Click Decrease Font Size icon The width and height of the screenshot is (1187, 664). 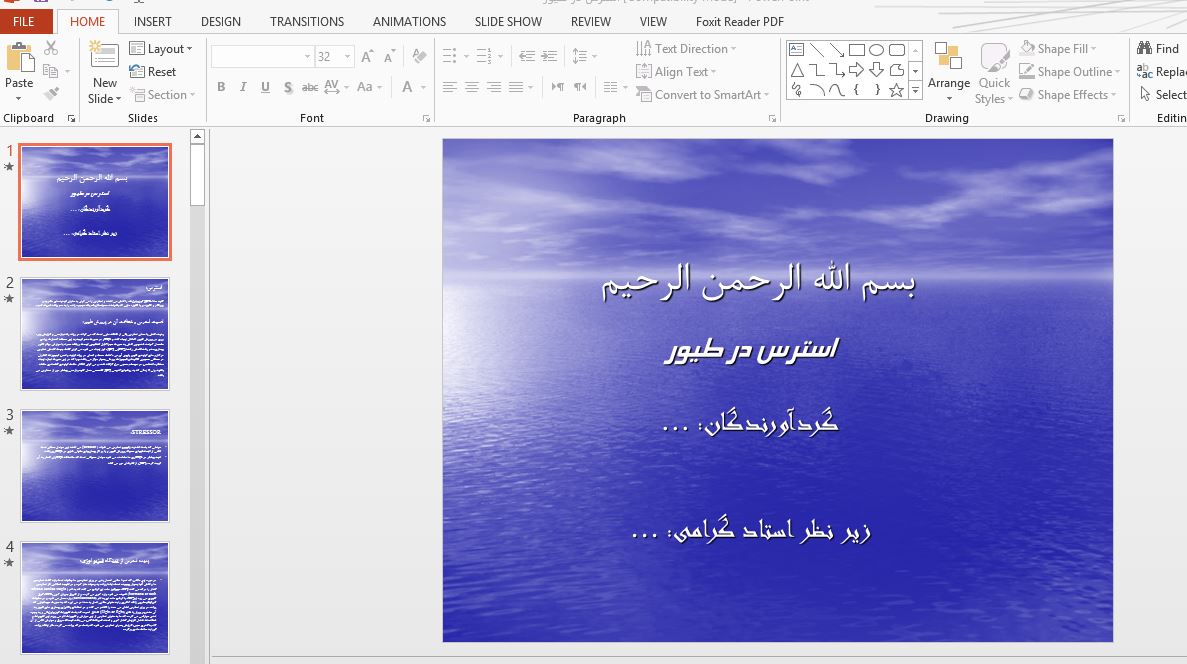[389, 57]
